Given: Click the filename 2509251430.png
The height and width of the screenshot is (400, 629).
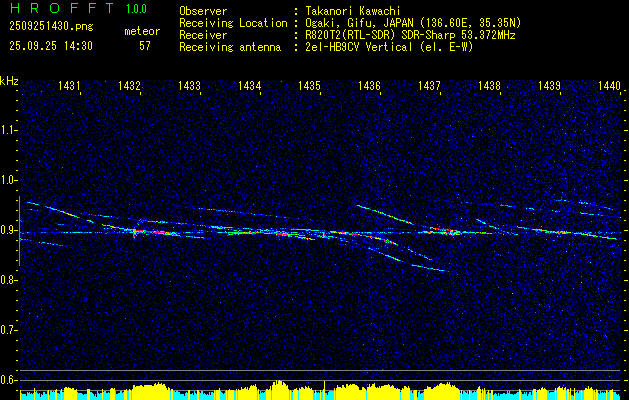Looking at the screenshot, I should coord(51,27).
